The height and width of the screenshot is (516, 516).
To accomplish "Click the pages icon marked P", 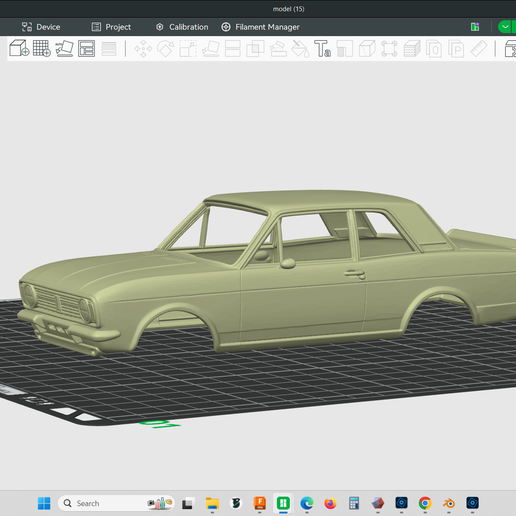I will (456, 49).
